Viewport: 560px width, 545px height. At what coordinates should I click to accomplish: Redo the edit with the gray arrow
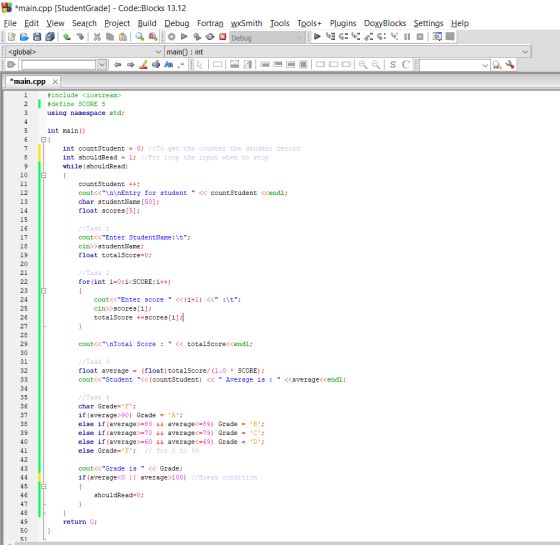coord(80,36)
